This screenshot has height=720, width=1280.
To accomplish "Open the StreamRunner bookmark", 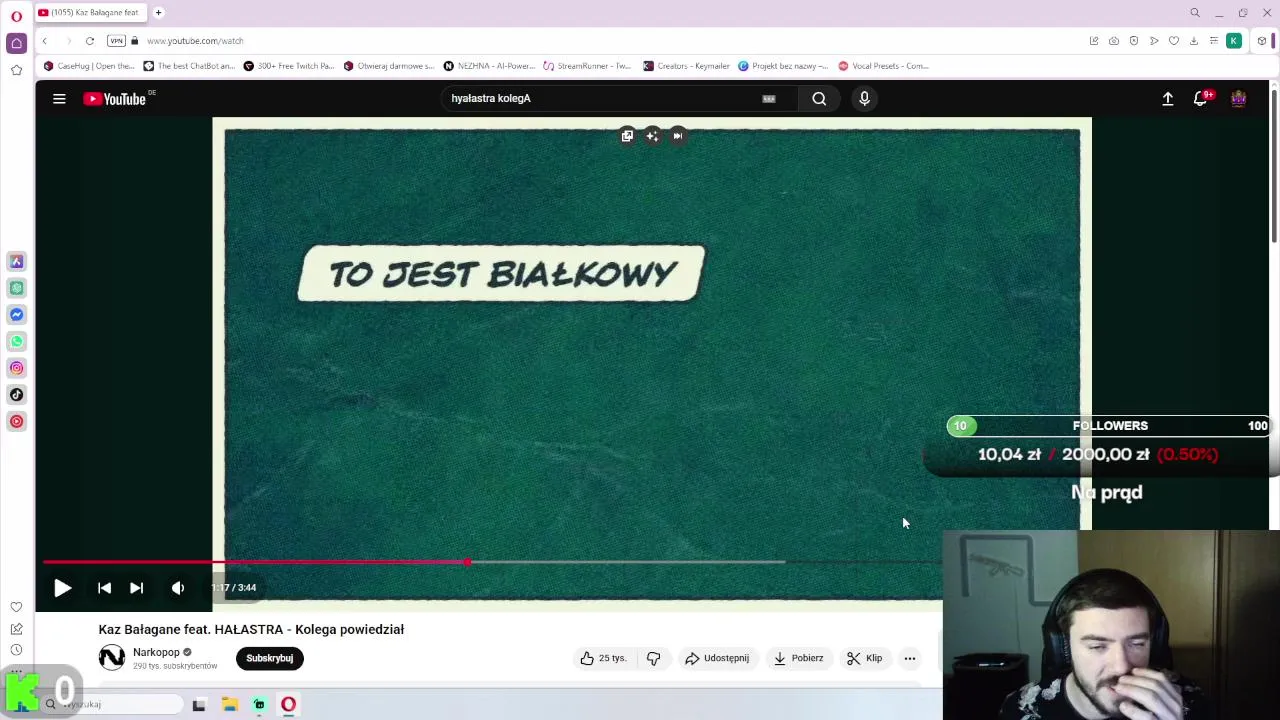I will coord(587,66).
